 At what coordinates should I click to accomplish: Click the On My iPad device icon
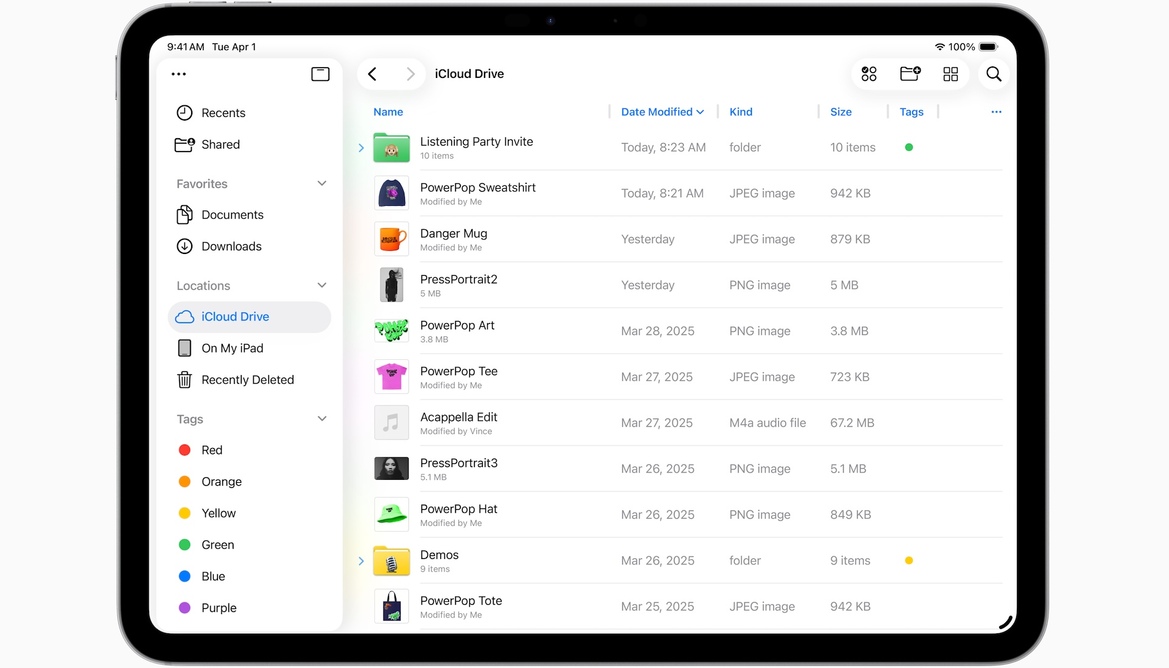click(x=184, y=348)
